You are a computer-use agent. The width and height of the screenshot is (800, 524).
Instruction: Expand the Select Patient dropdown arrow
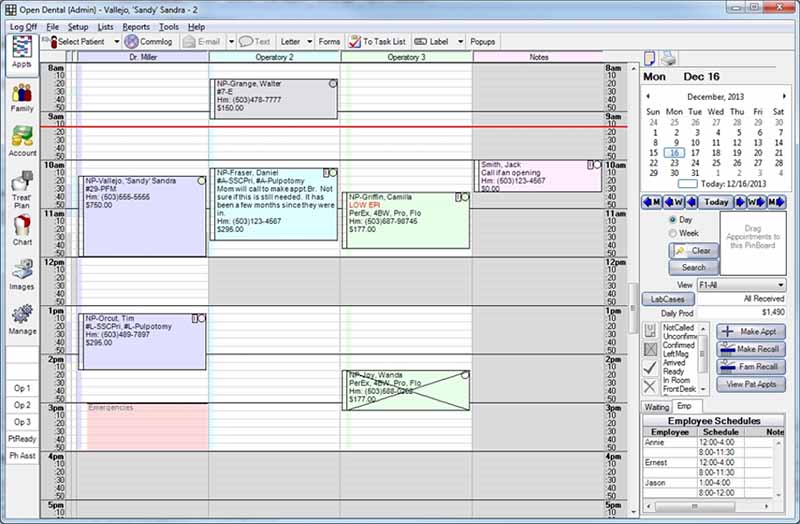[x=117, y=42]
